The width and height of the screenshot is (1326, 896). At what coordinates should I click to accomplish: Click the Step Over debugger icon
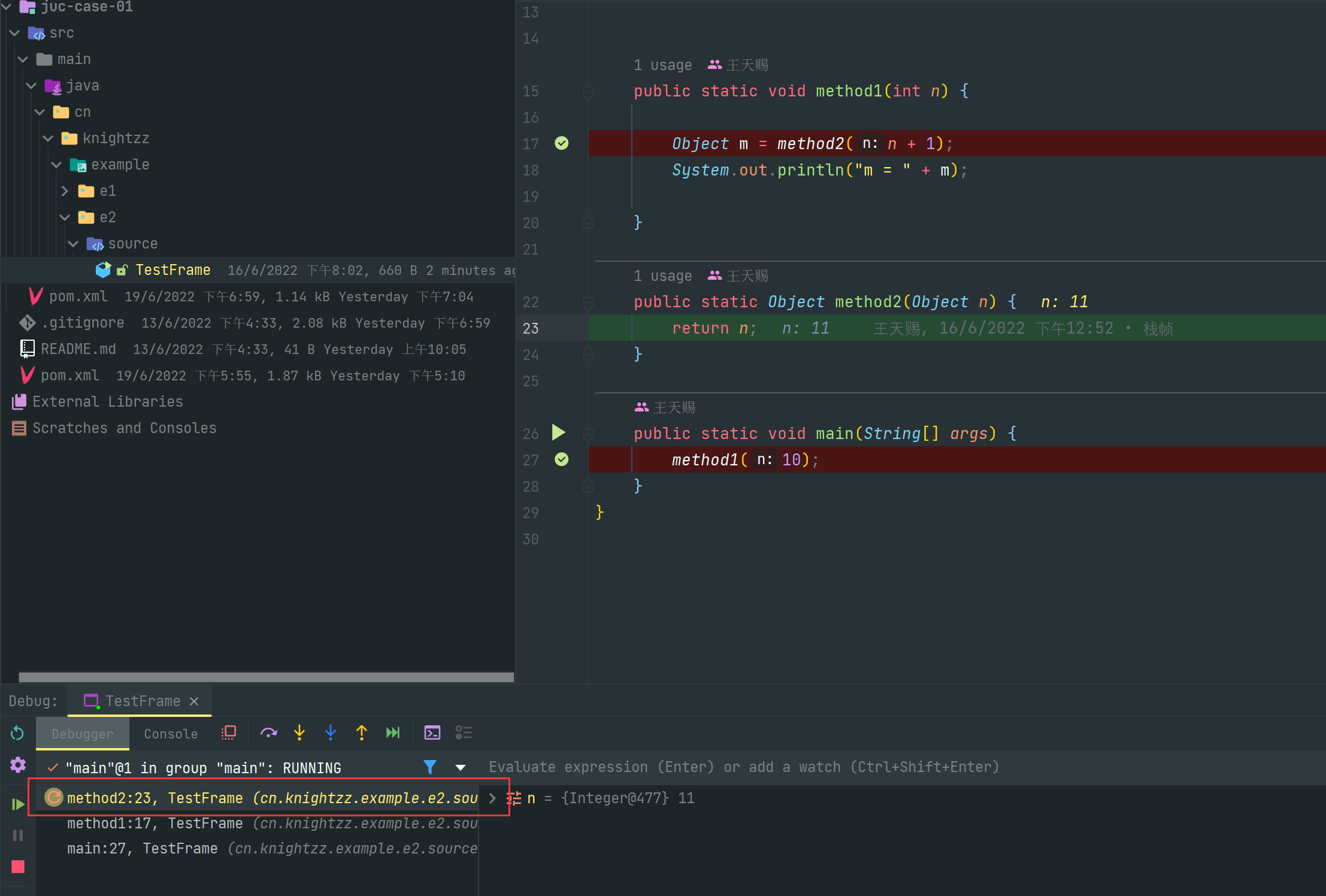[268, 732]
